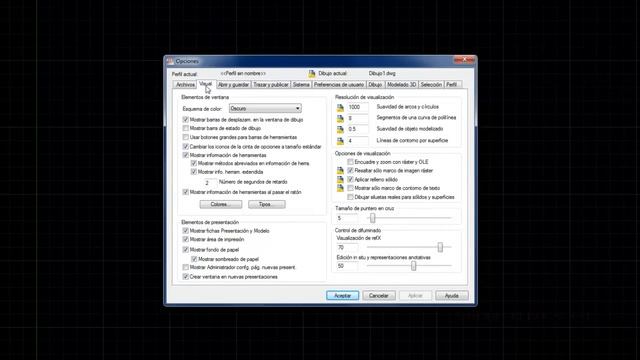The height and width of the screenshot is (360, 640).
Task: Click the Aplicar button
Action: tap(415, 296)
